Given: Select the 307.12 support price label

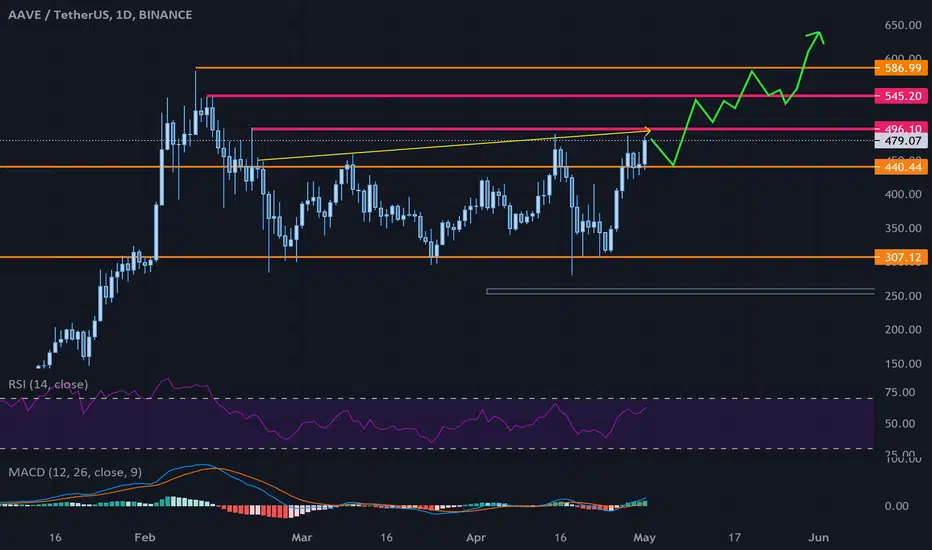Looking at the screenshot, I should (x=901, y=257).
